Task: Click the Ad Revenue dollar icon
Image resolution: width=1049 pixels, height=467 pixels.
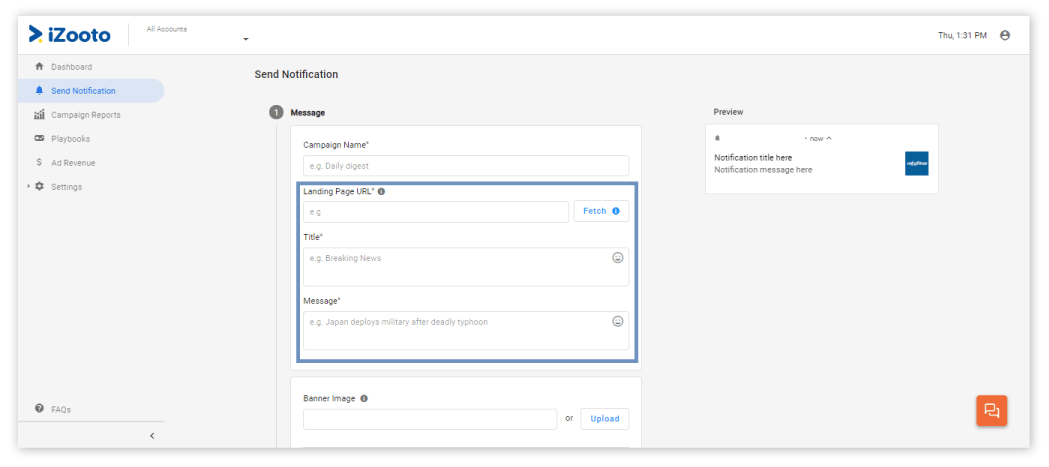Action: 39,163
